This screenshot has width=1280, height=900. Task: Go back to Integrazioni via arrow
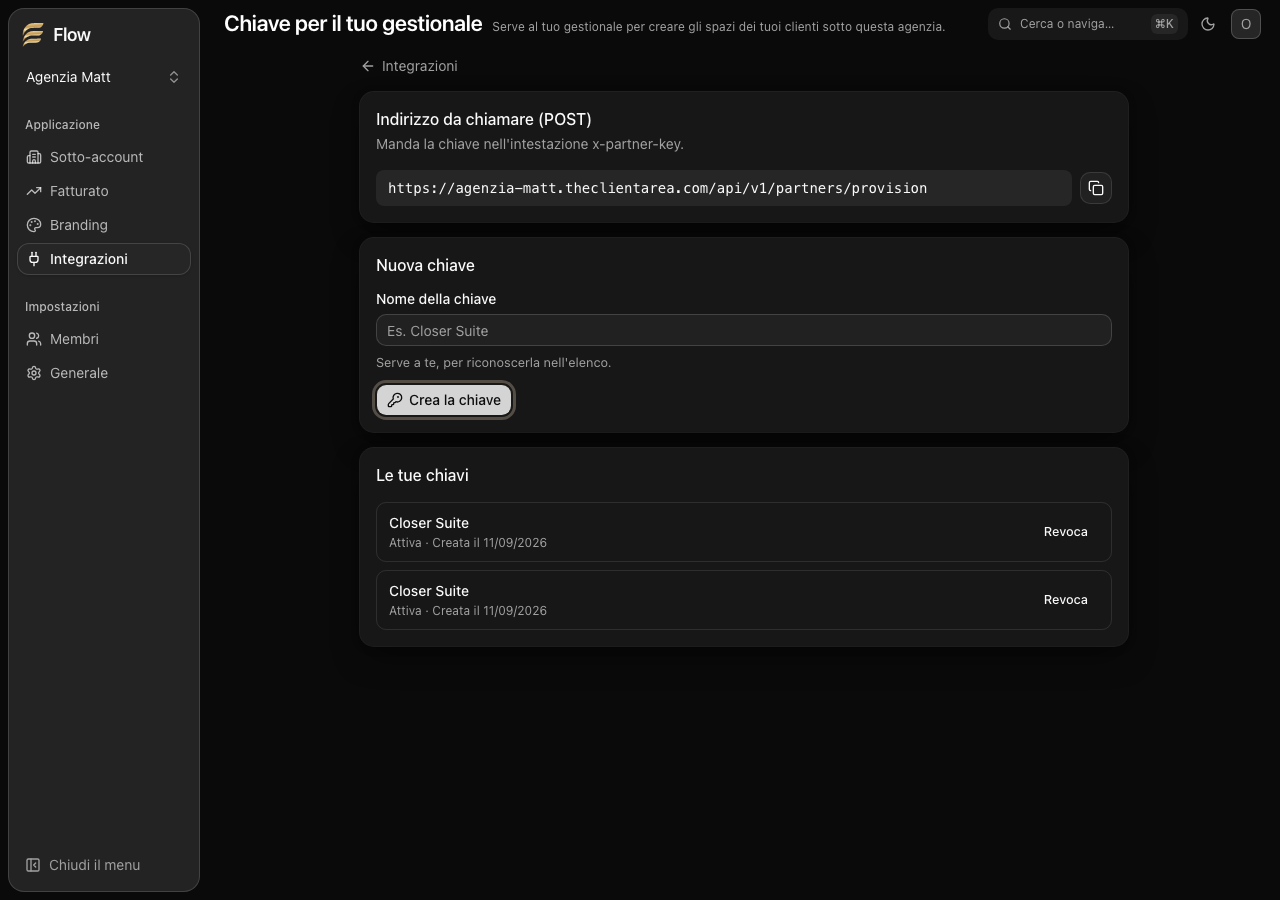click(x=409, y=66)
